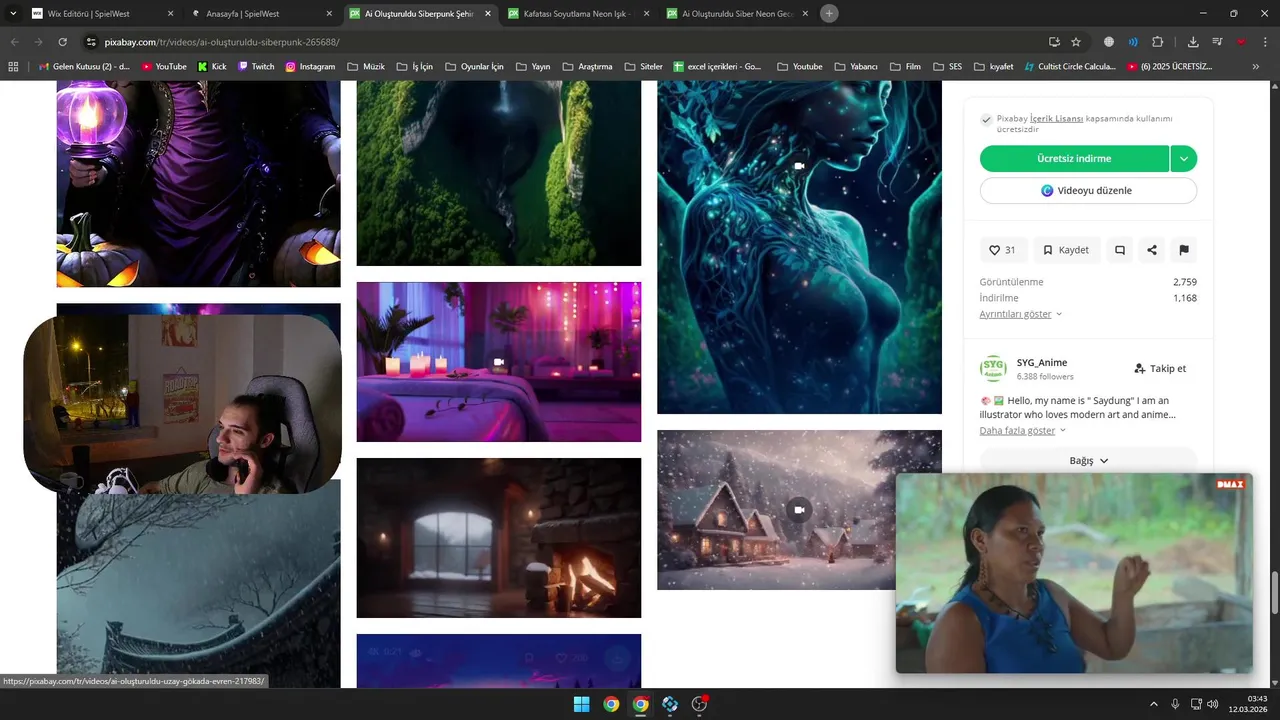
Task: Open the new tab plus button
Action: click(x=829, y=14)
